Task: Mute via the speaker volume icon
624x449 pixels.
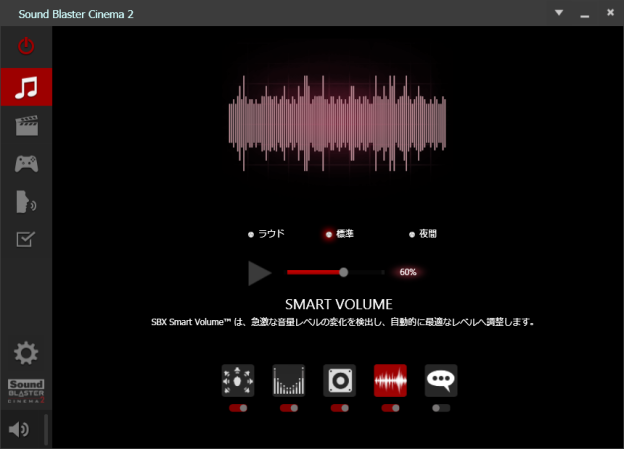Action: [19, 429]
